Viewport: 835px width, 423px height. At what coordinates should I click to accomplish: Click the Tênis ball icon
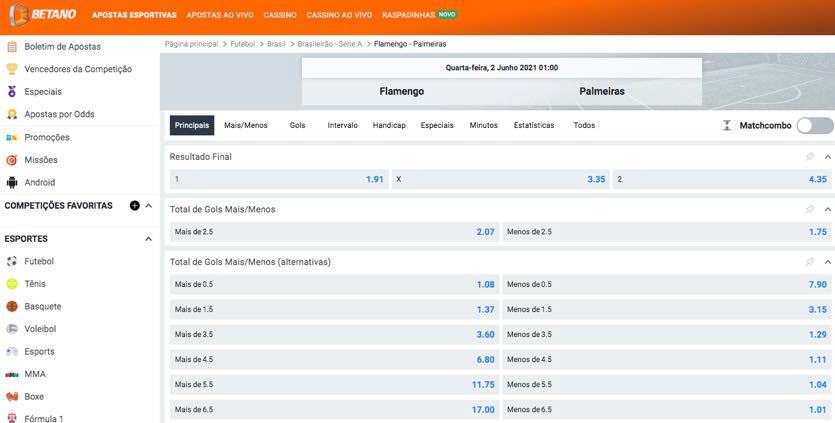point(12,284)
